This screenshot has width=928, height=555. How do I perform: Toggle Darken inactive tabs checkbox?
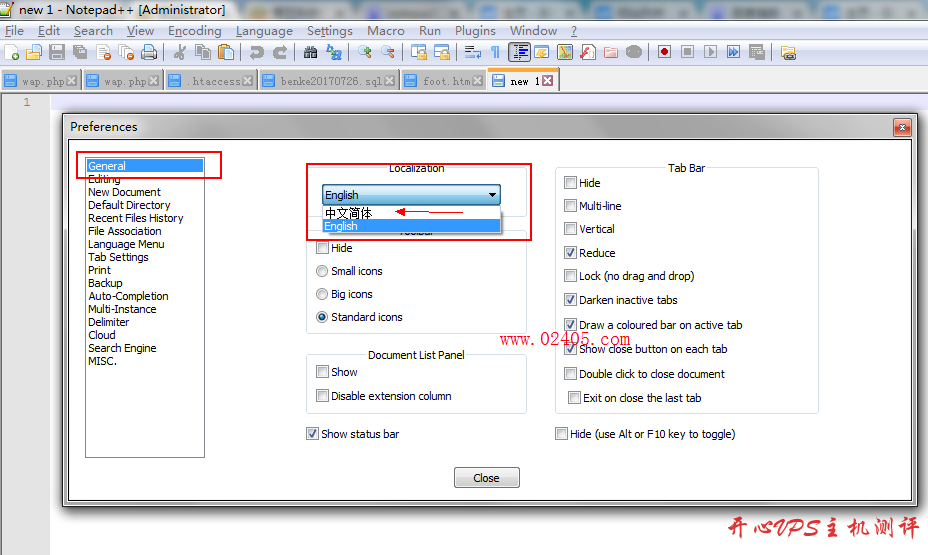click(570, 299)
